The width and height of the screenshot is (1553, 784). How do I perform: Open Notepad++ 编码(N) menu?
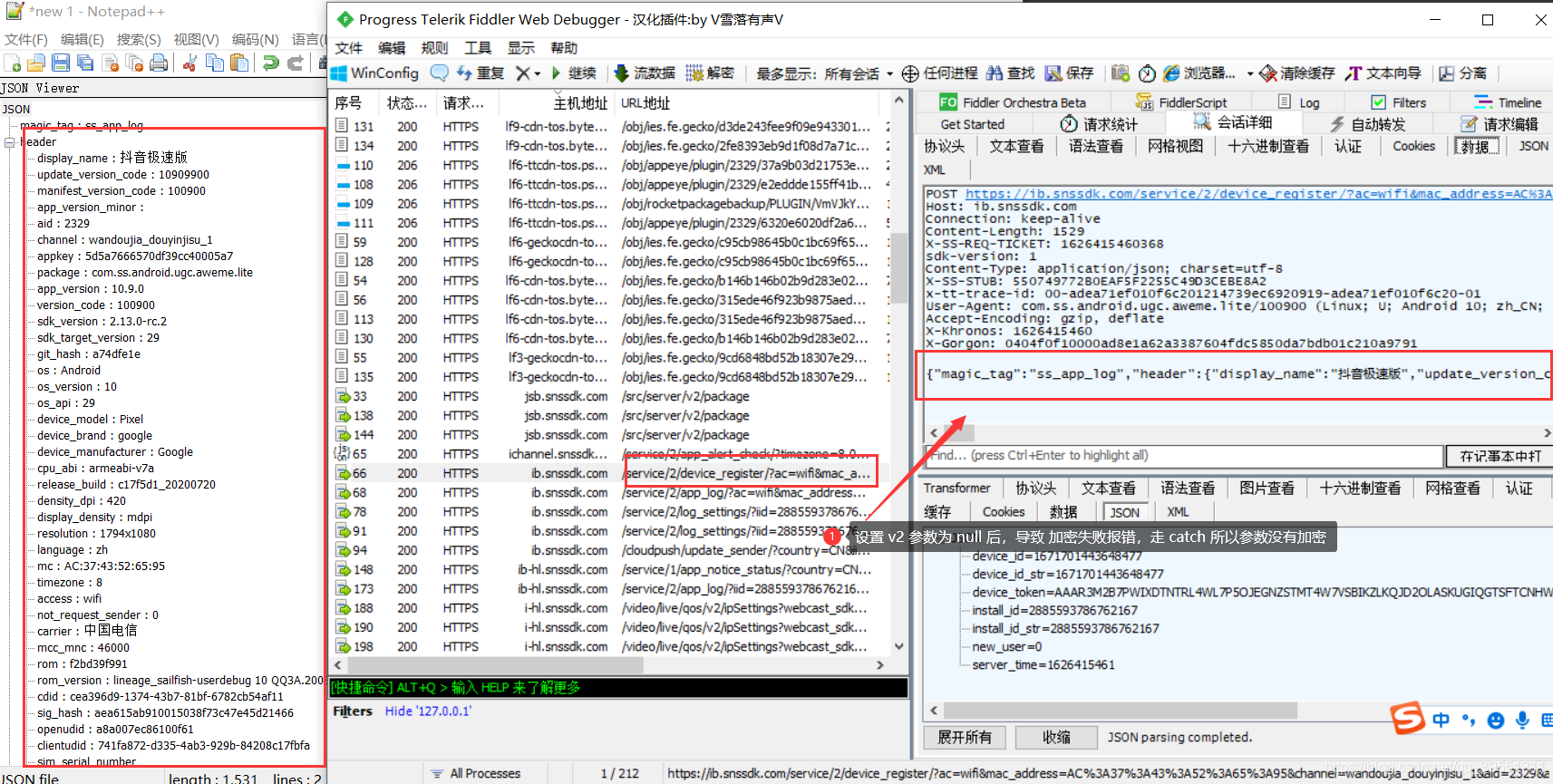[255, 39]
